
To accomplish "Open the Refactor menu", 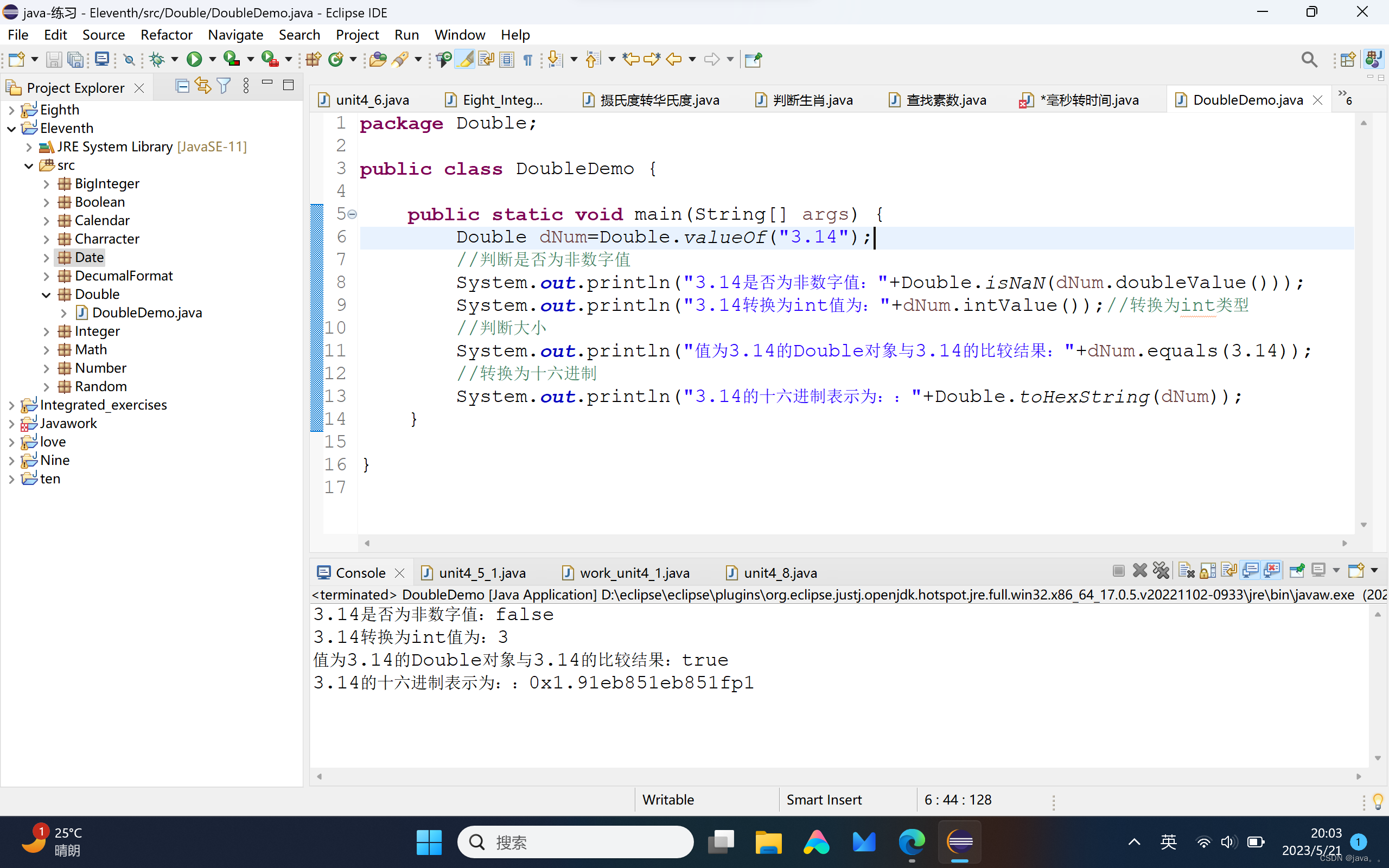I will (x=166, y=35).
